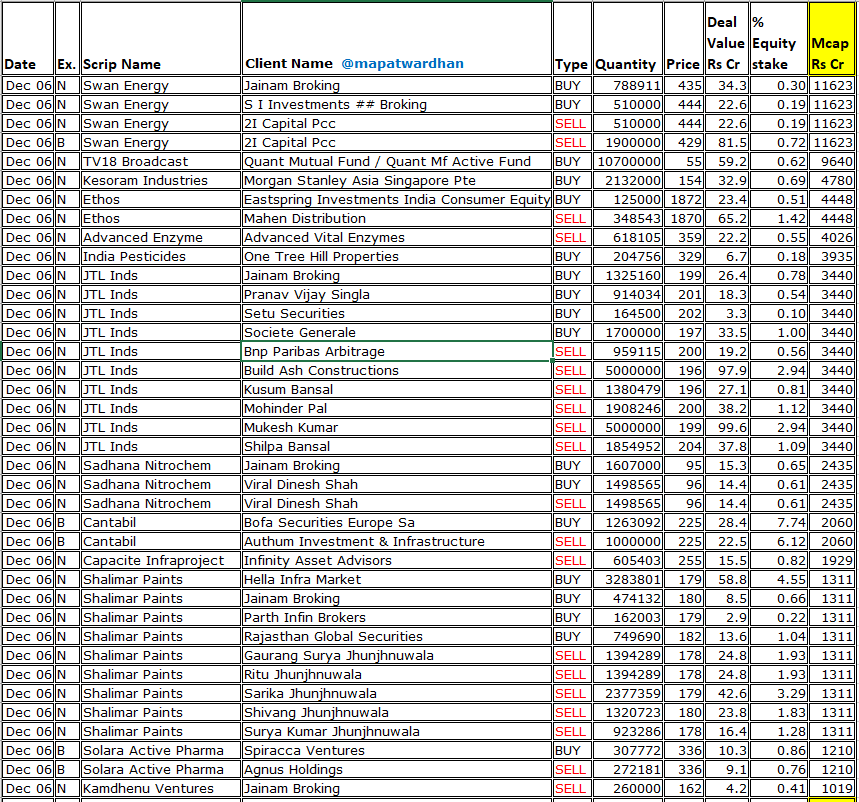The image size is (859, 802).
Task: Click deal value '81.5' for Swan Energy
Action: pos(727,142)
